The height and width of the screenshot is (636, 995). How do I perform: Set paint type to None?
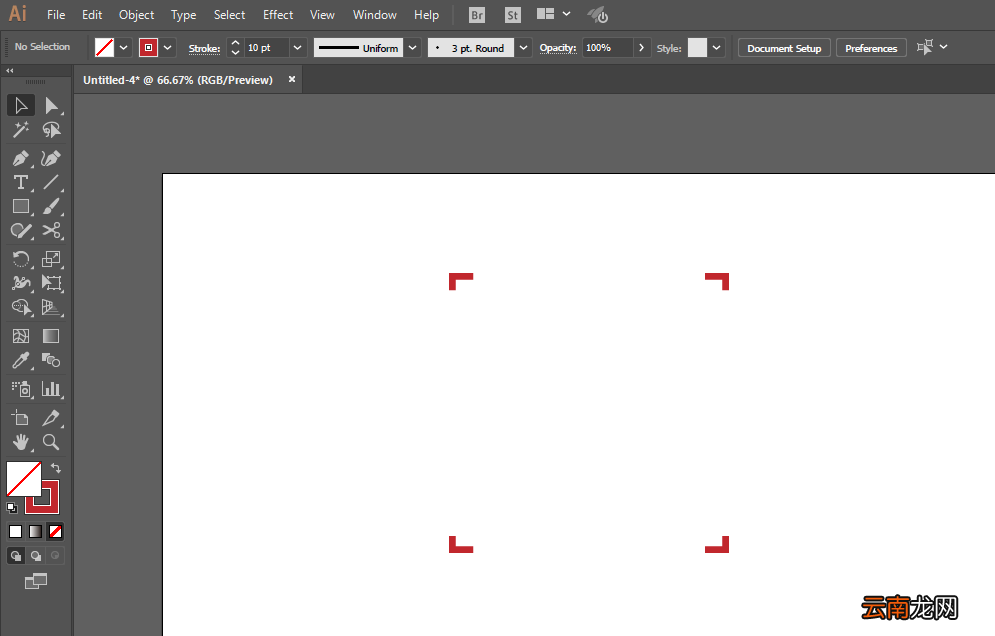pos(55,532)
